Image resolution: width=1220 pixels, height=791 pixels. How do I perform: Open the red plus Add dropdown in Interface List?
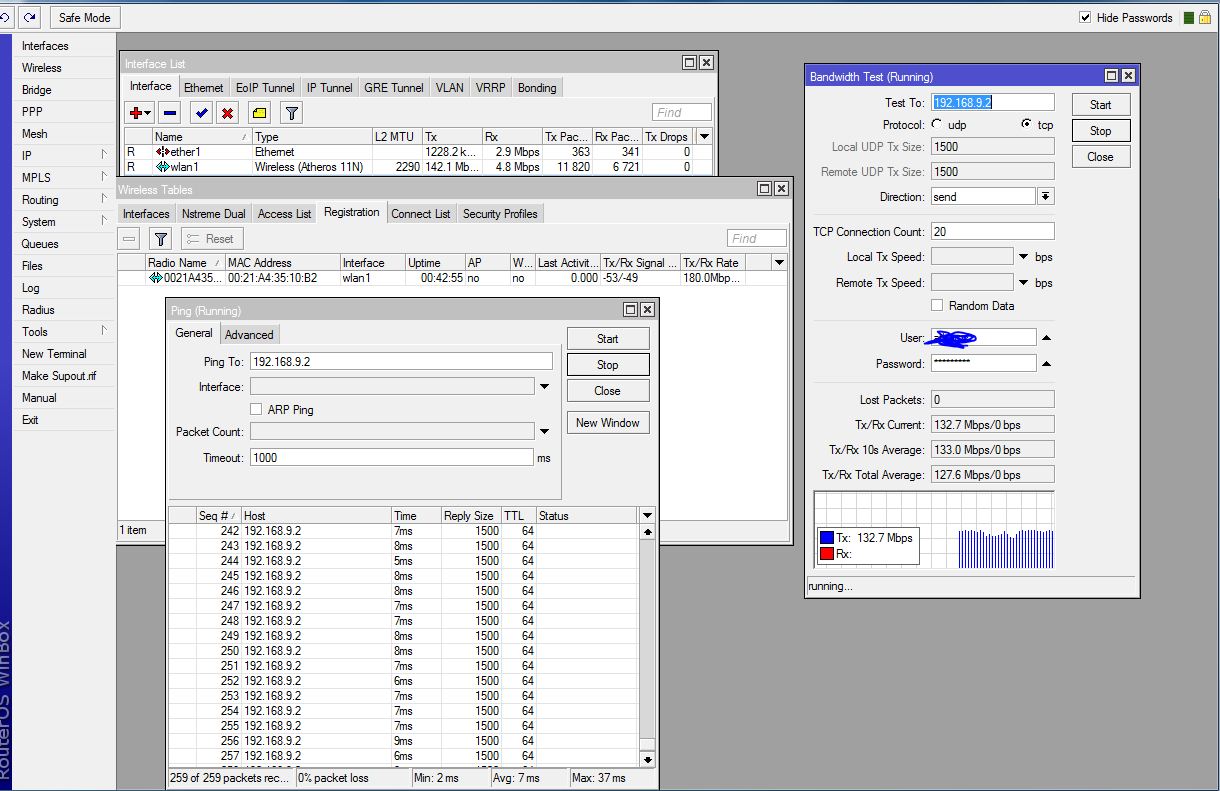139,113
